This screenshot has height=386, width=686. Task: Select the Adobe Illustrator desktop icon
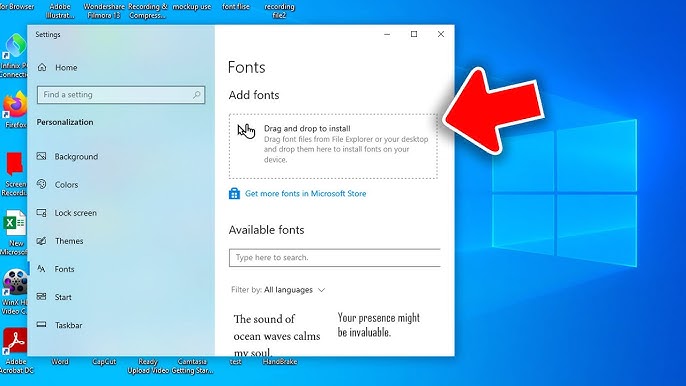point(60,11)
